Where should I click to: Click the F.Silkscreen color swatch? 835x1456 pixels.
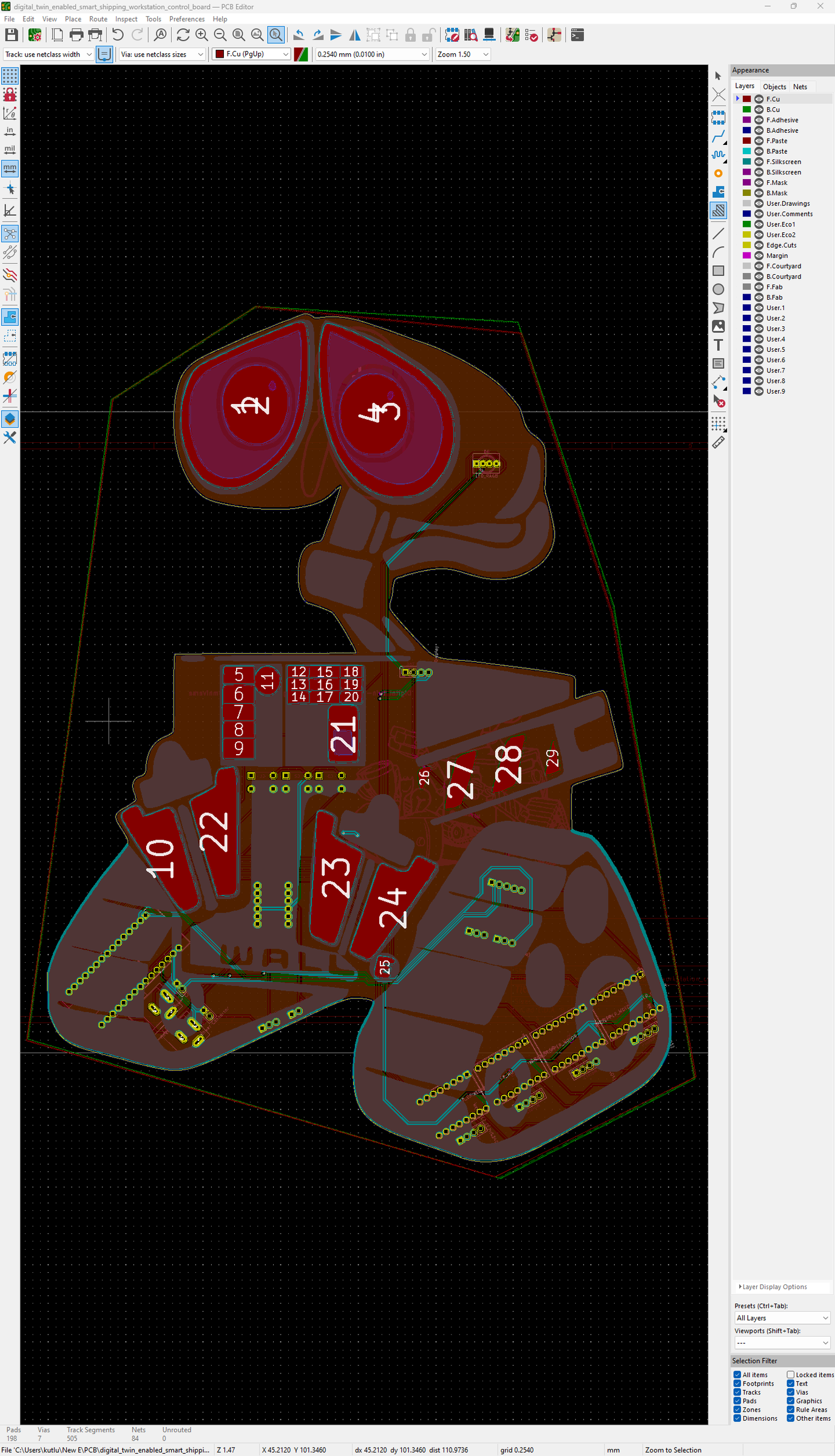[747, 162]
